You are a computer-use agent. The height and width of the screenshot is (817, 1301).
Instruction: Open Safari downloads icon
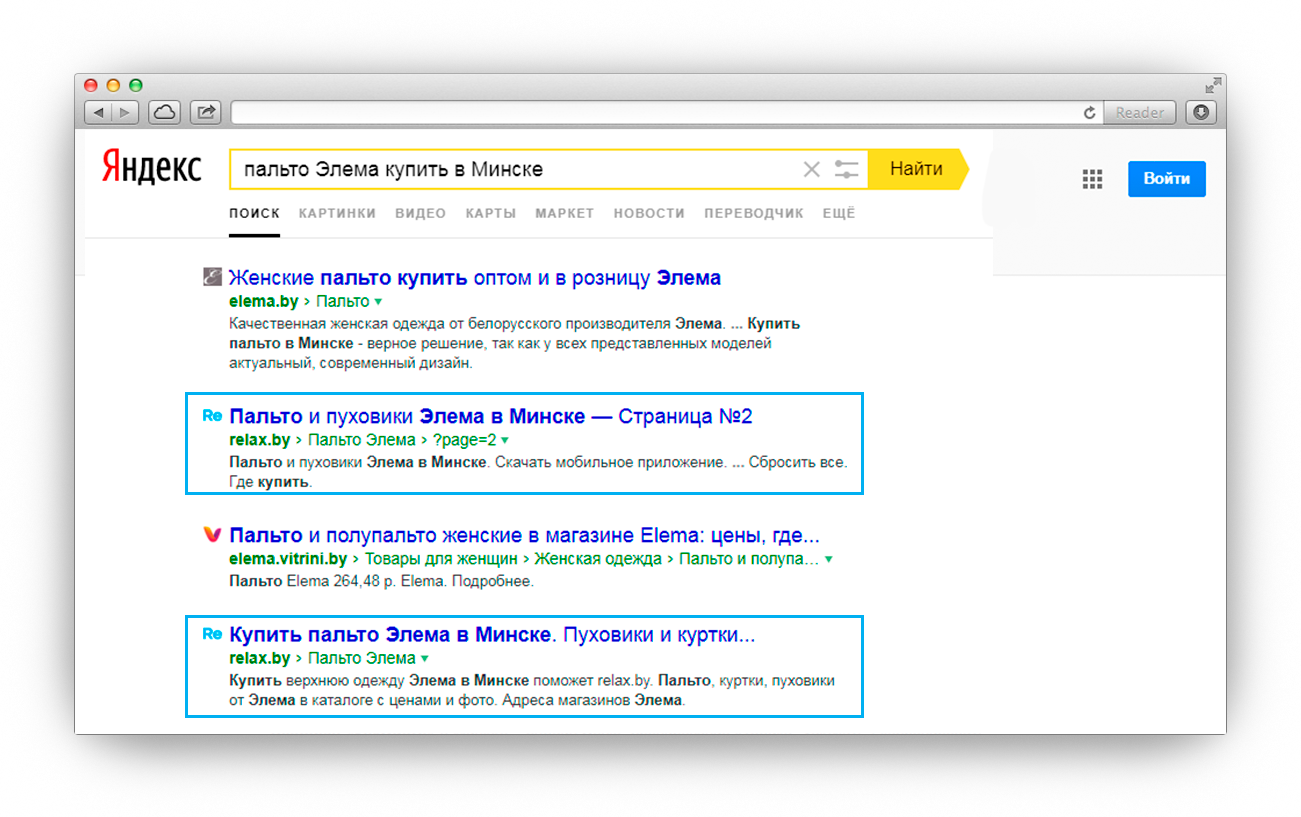pos(1201,112)
